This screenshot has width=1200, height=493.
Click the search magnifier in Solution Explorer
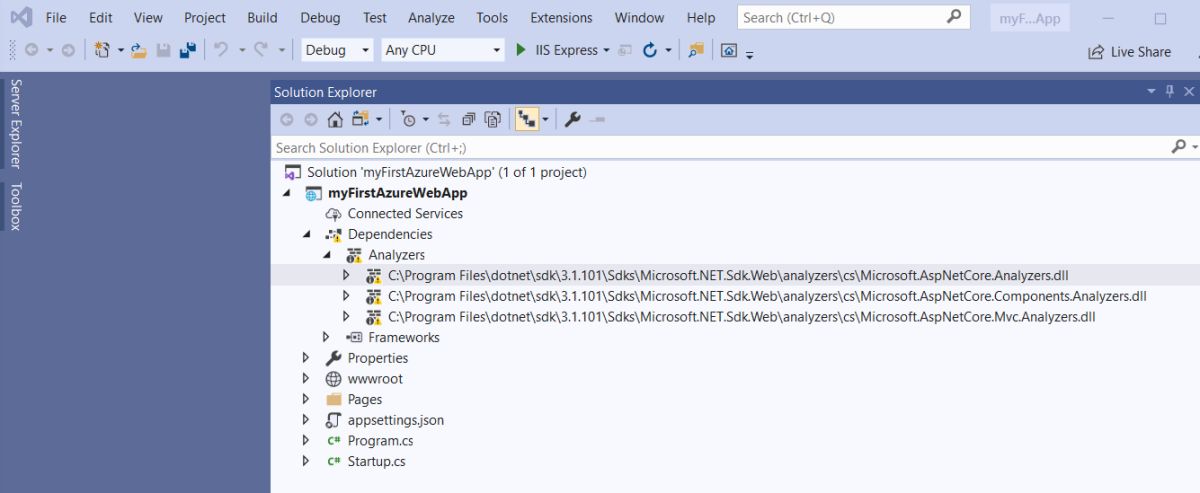pos(1179,147)
